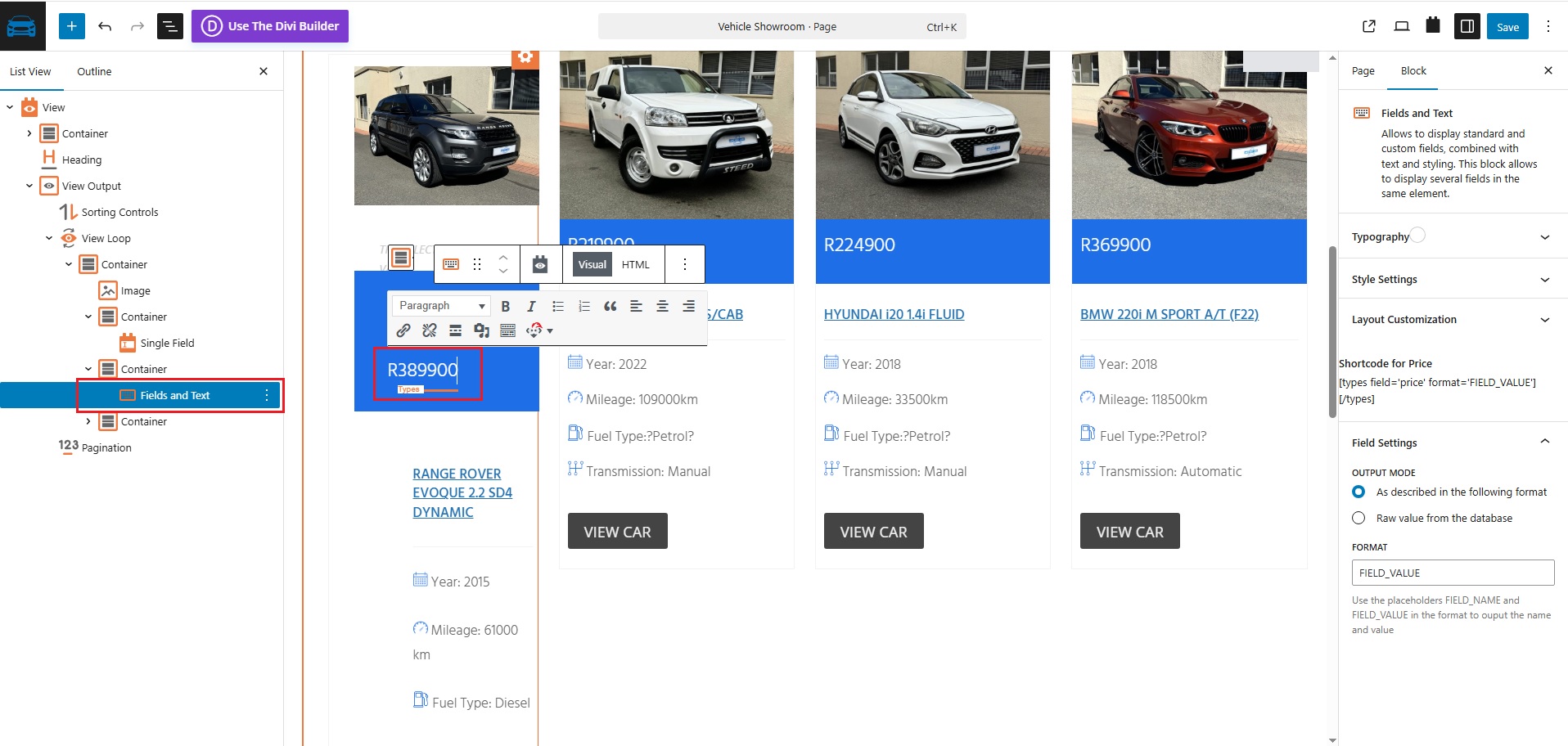
Task: Toggle the settings sidebar panel icon
Action: [1467, 26]
